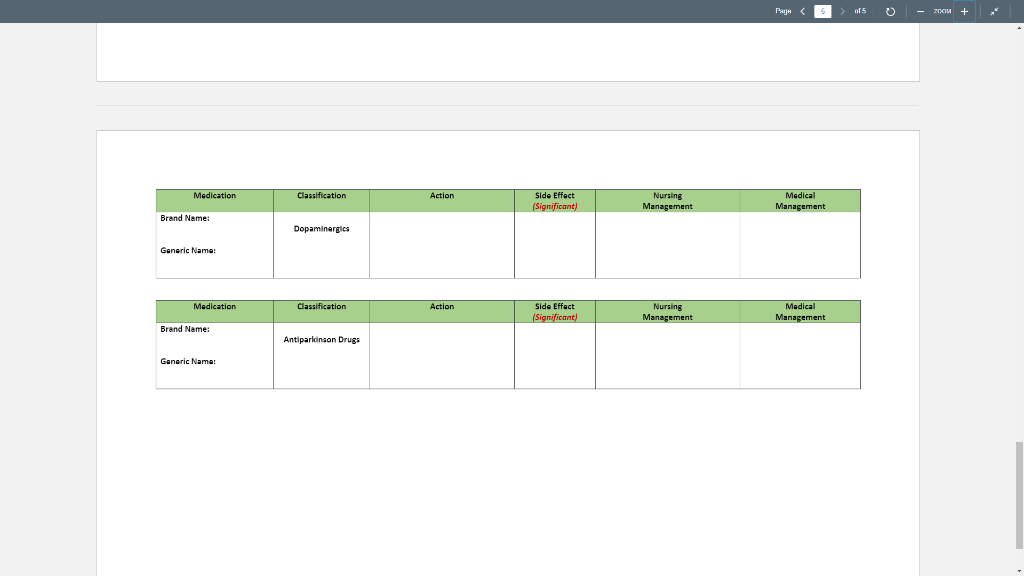This screenshot has height=576, width=1024.
Task: Rotate the document with the rotate icon
Action: tap(890, 11)
